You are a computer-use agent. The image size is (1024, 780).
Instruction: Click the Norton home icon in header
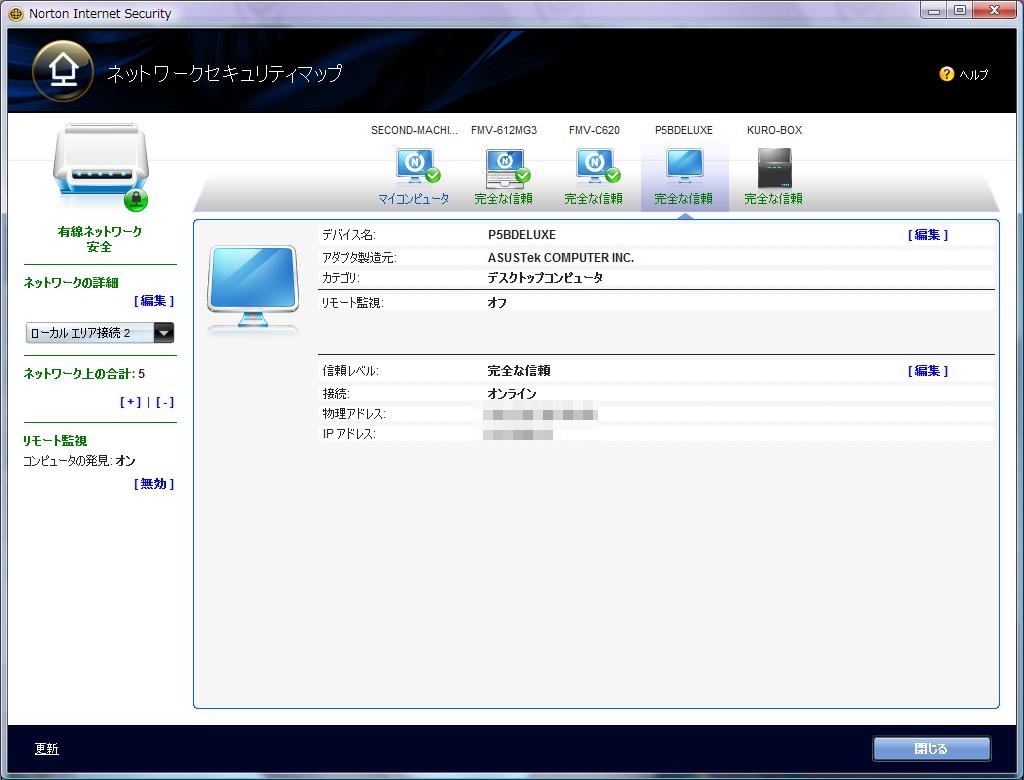63,72
